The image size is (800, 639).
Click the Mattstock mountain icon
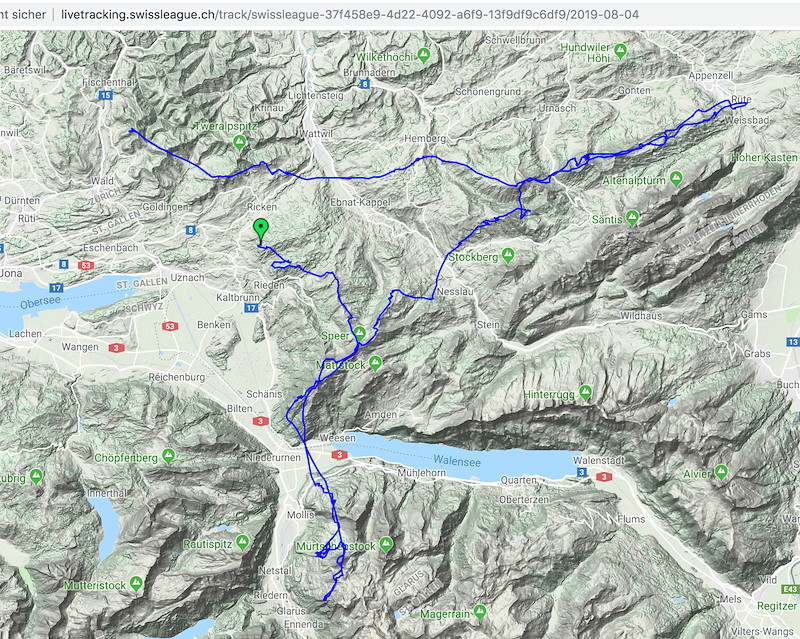[375, 364]
